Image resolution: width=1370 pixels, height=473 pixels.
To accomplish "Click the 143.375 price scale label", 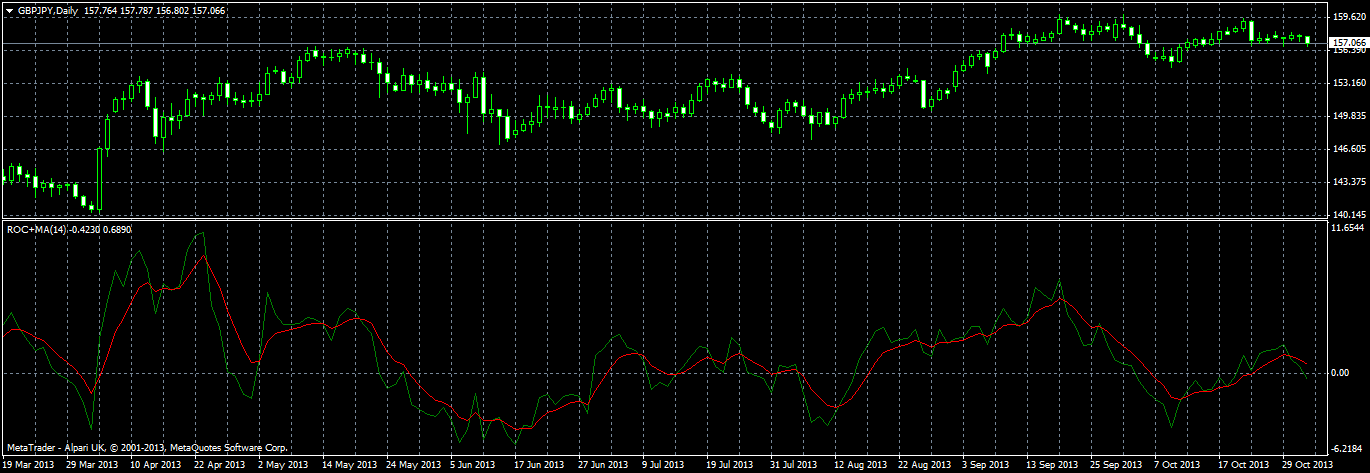I will pos(1347,182).
